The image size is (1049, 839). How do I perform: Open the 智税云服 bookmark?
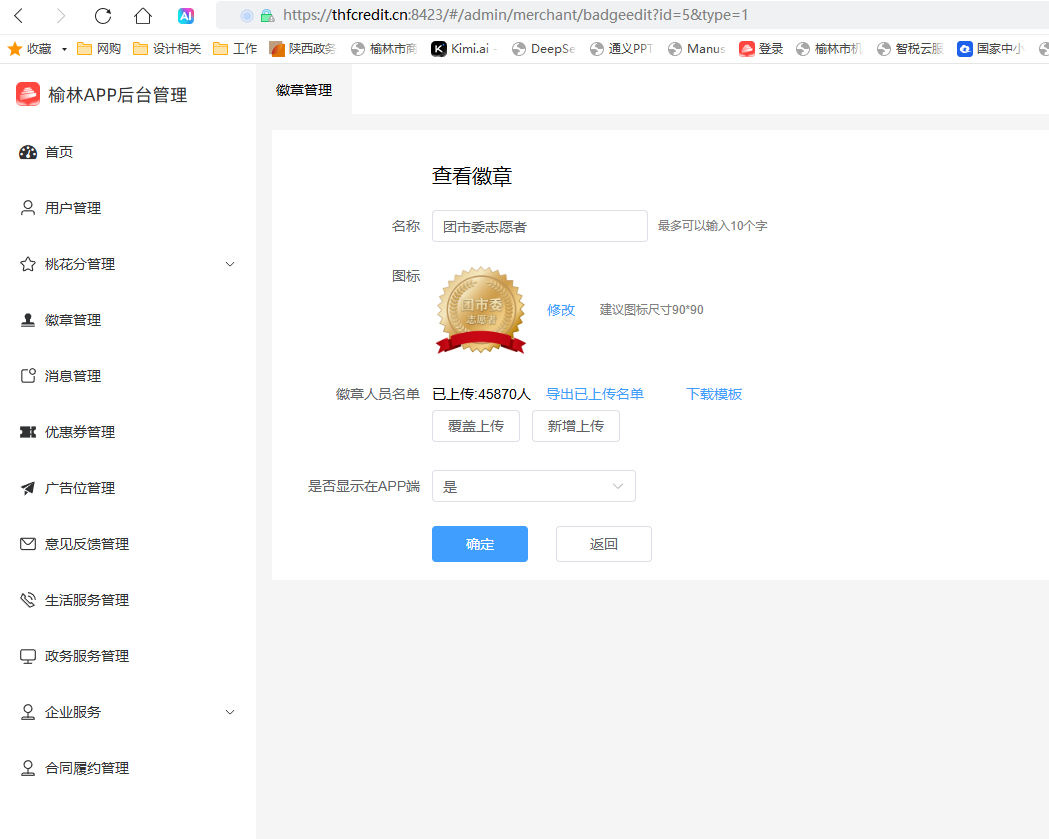click(910, 49)
